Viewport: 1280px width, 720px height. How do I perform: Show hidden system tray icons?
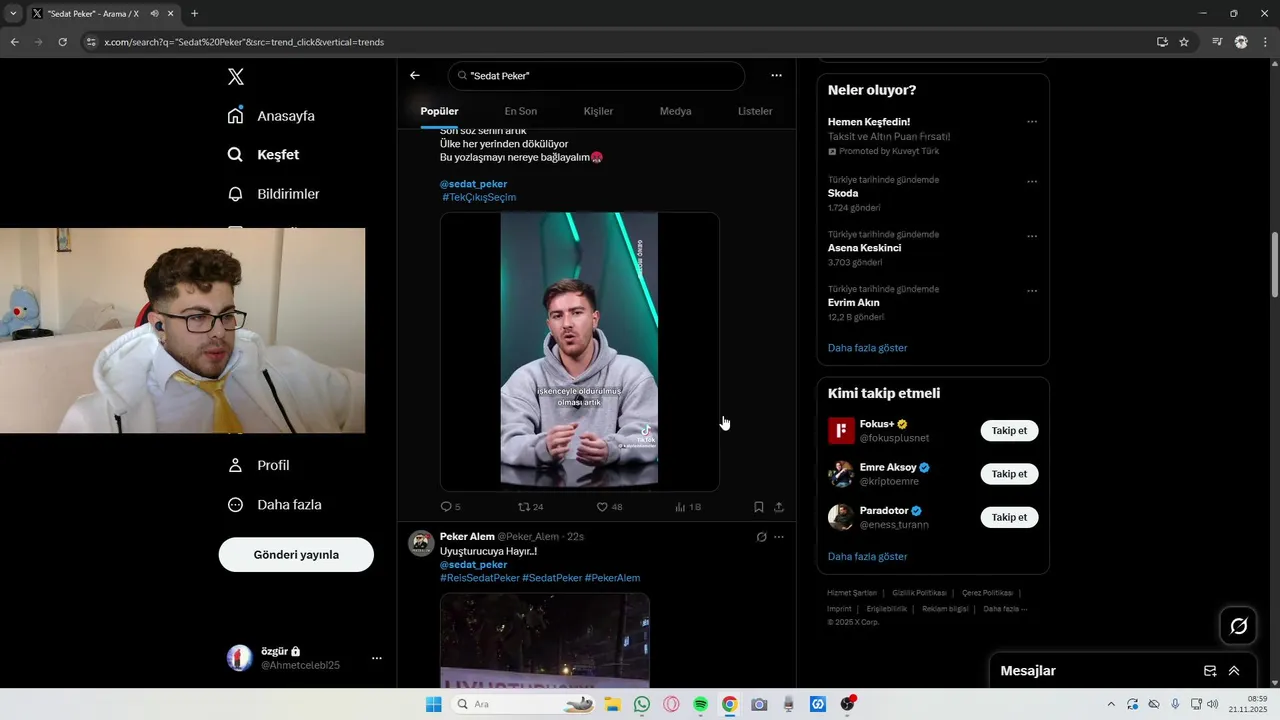pyautogui.click(x=1110, y=704)
